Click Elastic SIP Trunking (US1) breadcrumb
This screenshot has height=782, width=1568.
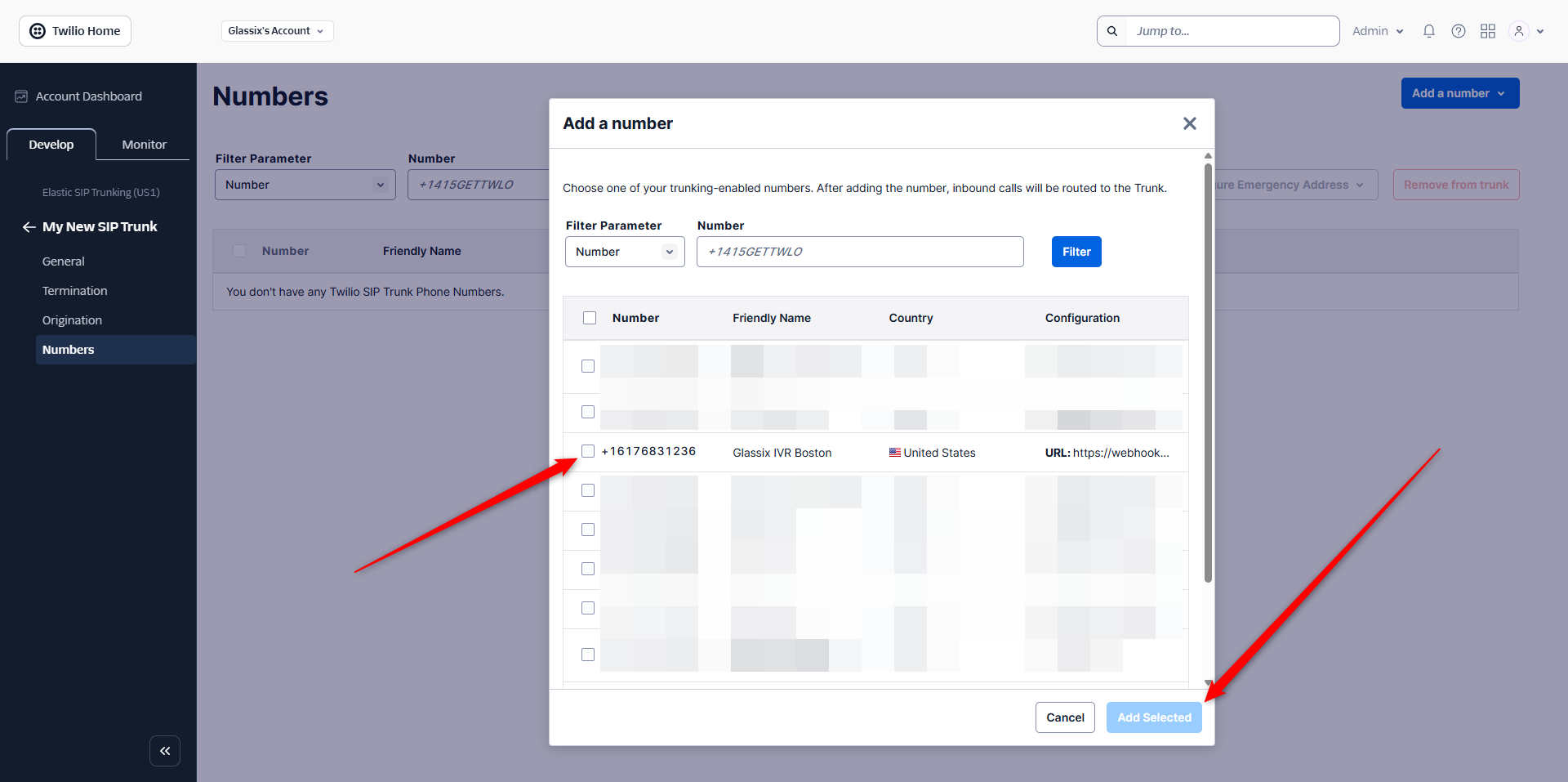pyautogui.click(x=101, y=193)
